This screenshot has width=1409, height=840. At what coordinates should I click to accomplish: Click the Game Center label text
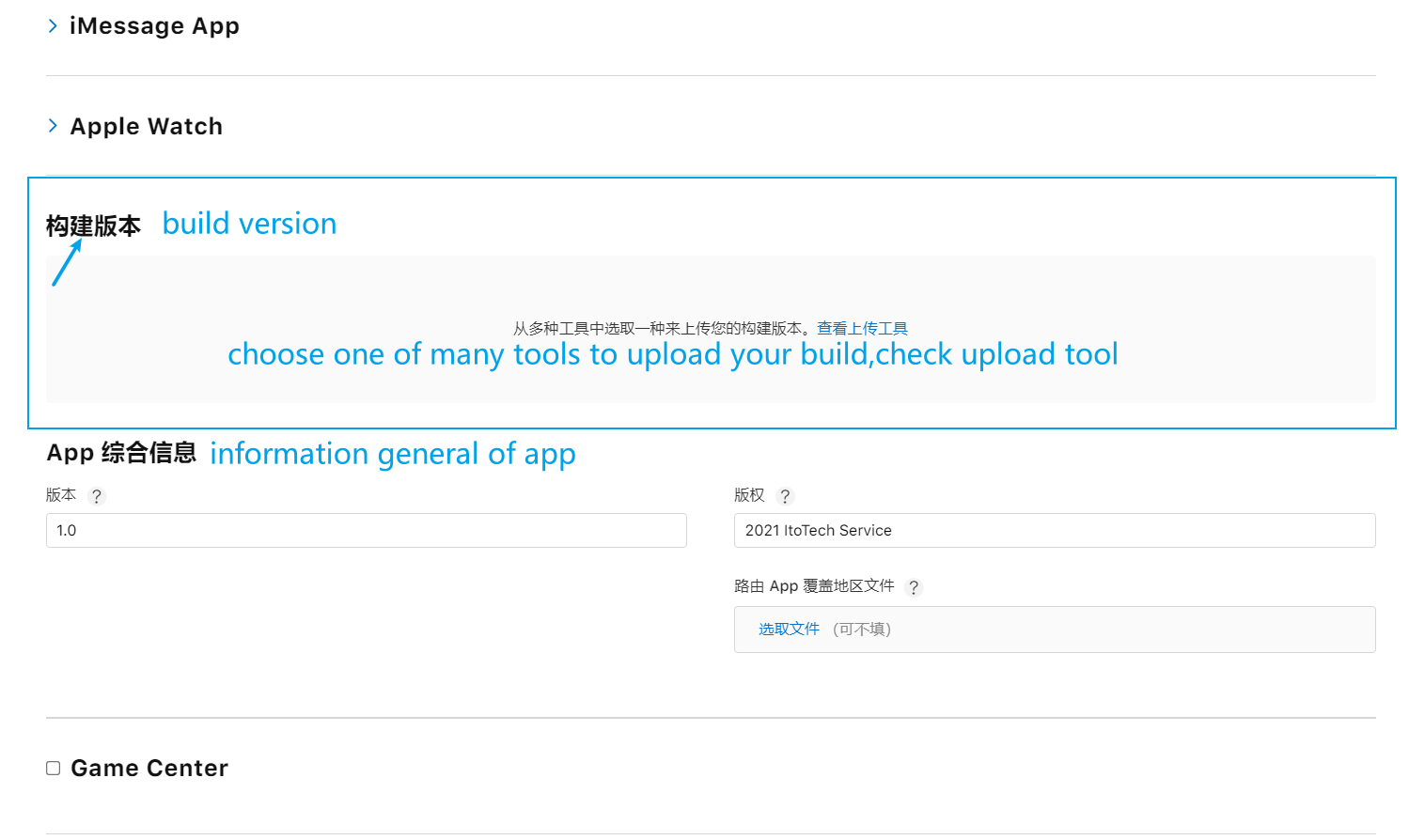pyautogui.click(x=149, y=769)
